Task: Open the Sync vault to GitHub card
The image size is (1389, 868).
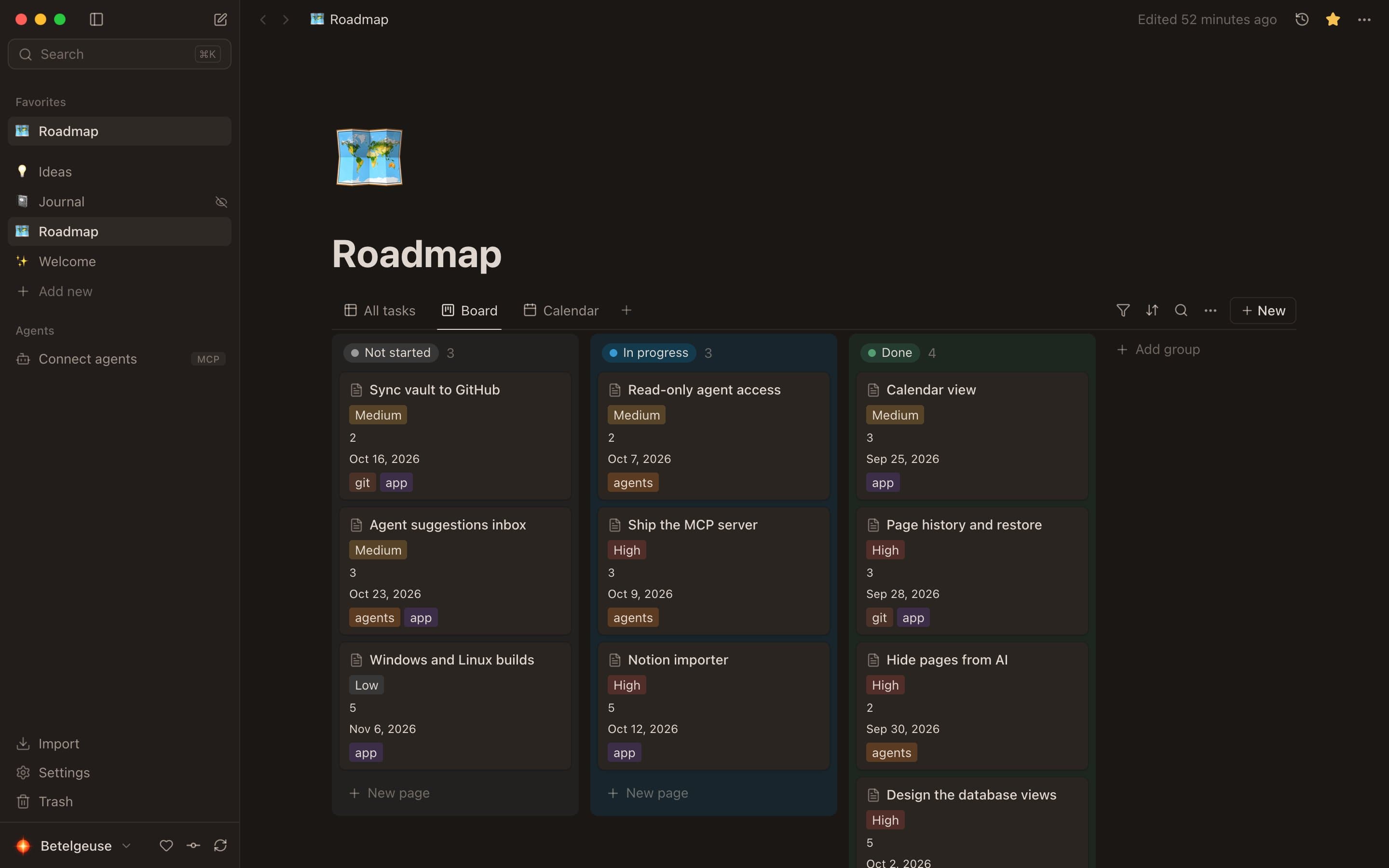Action: pyautogui.click(x=455, y=436)
